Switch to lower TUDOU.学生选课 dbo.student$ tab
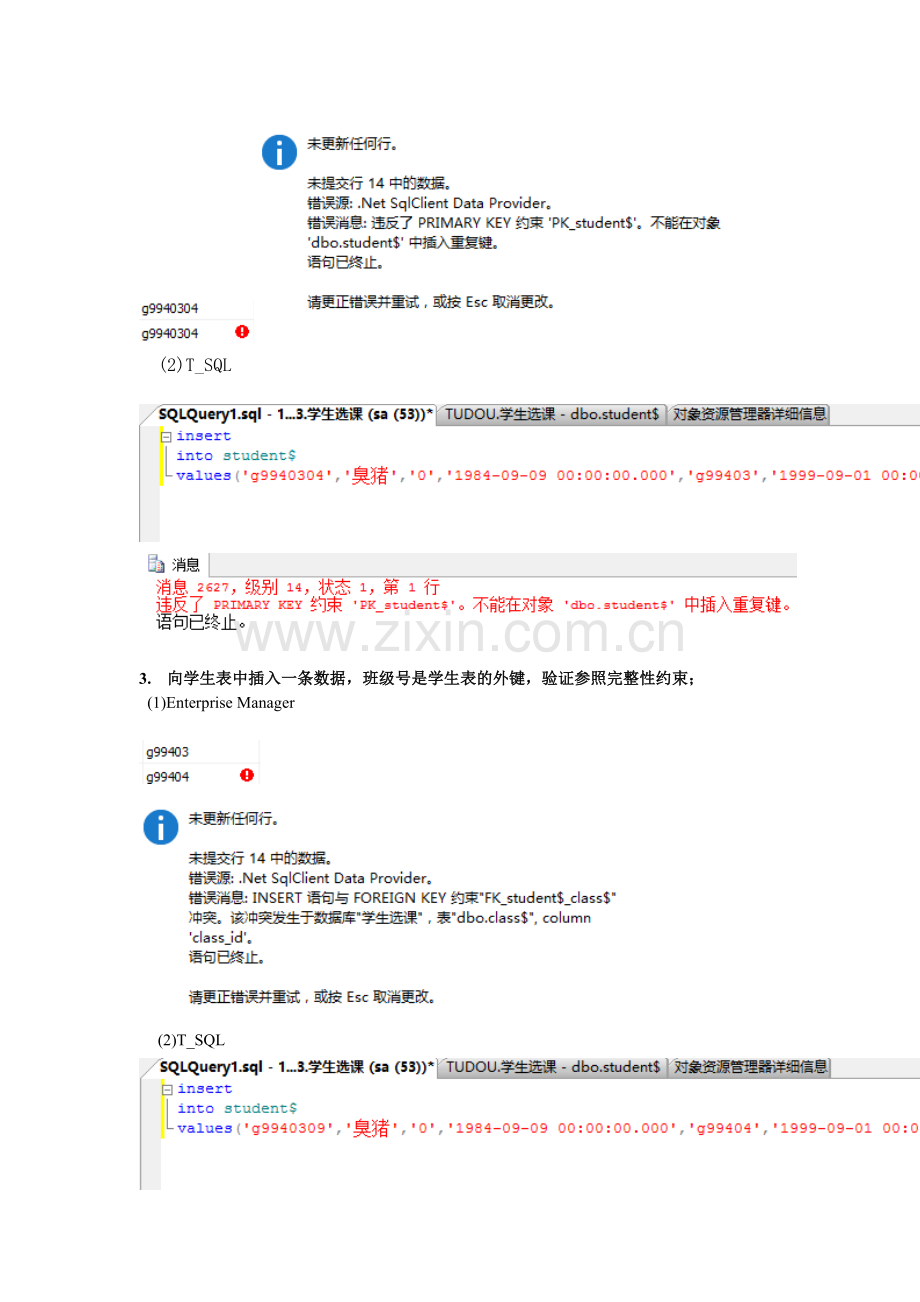 coord(553,1067)
